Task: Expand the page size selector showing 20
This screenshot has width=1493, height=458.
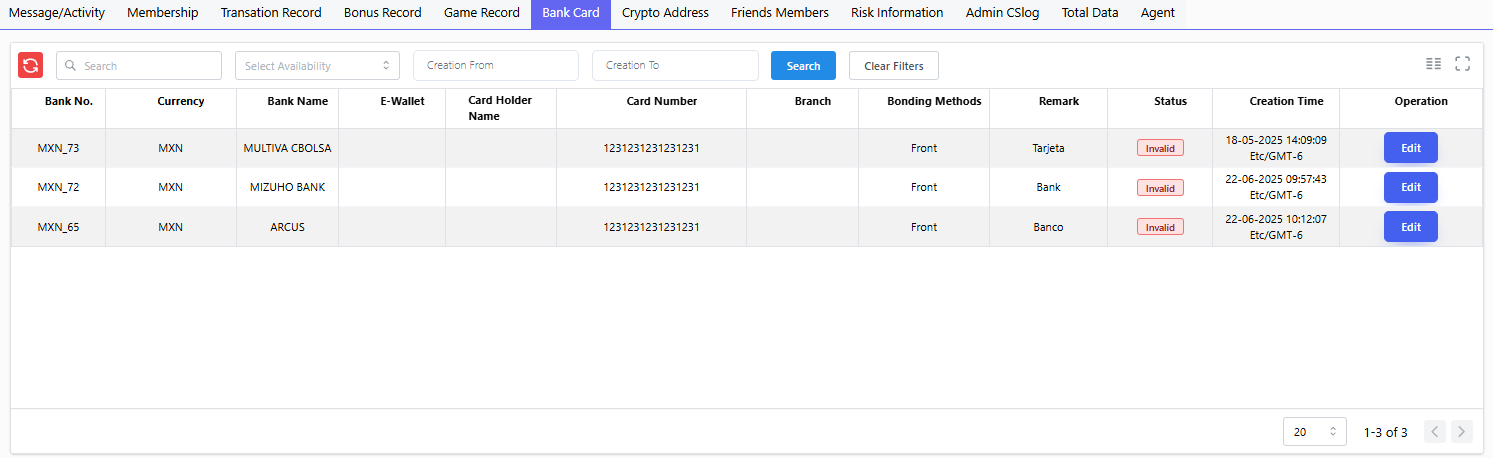Action: (1314, 432)
